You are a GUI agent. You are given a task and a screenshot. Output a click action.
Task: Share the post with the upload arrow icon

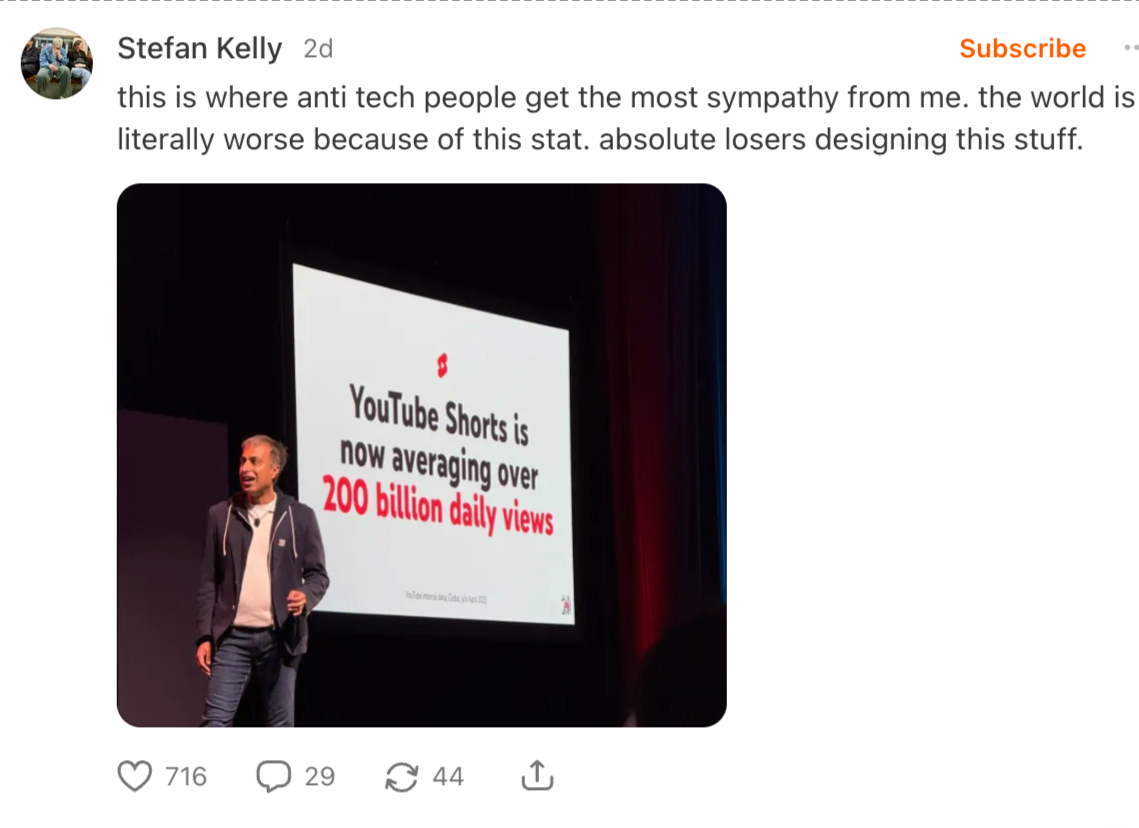tap(538, 776)
